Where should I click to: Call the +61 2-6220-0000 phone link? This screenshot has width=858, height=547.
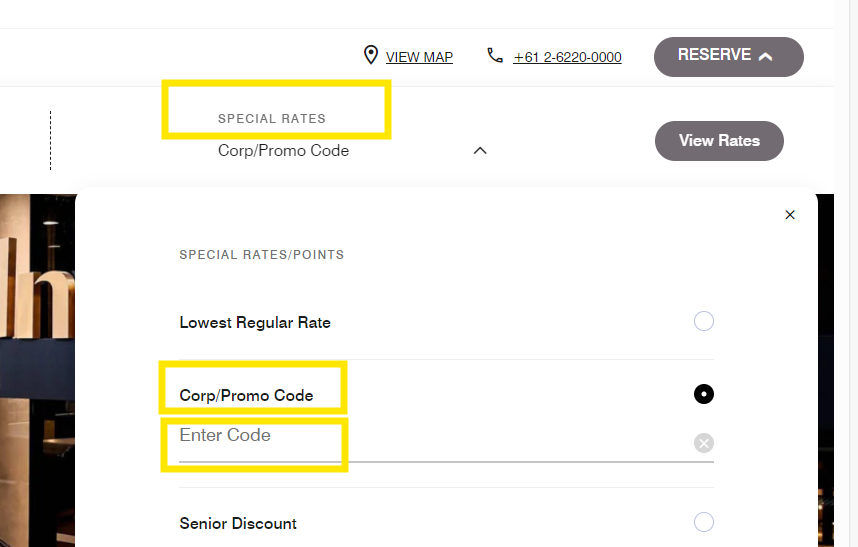point(567,57)
